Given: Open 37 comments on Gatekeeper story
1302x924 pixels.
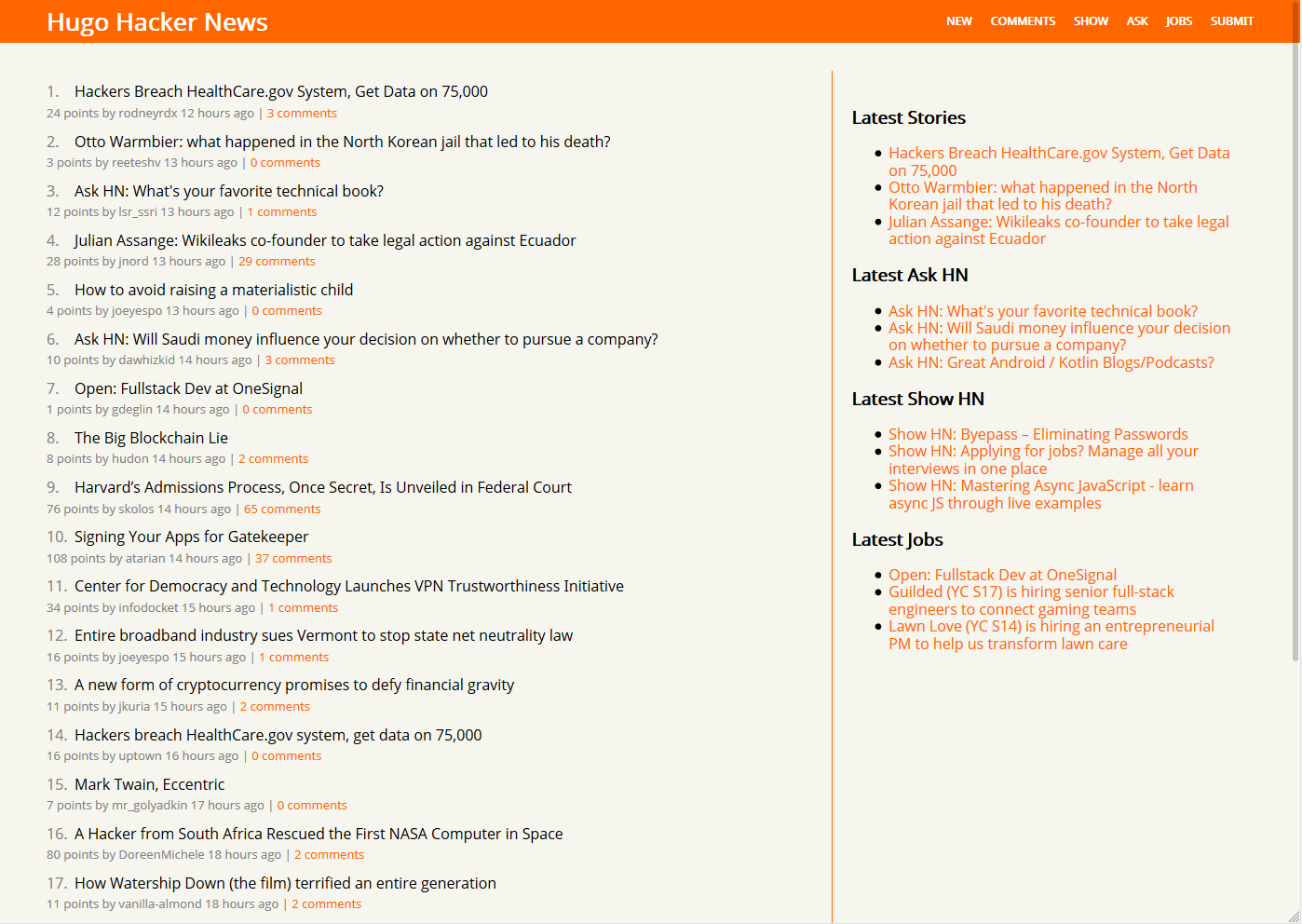Looking at the screenshot, I should 293,559.
